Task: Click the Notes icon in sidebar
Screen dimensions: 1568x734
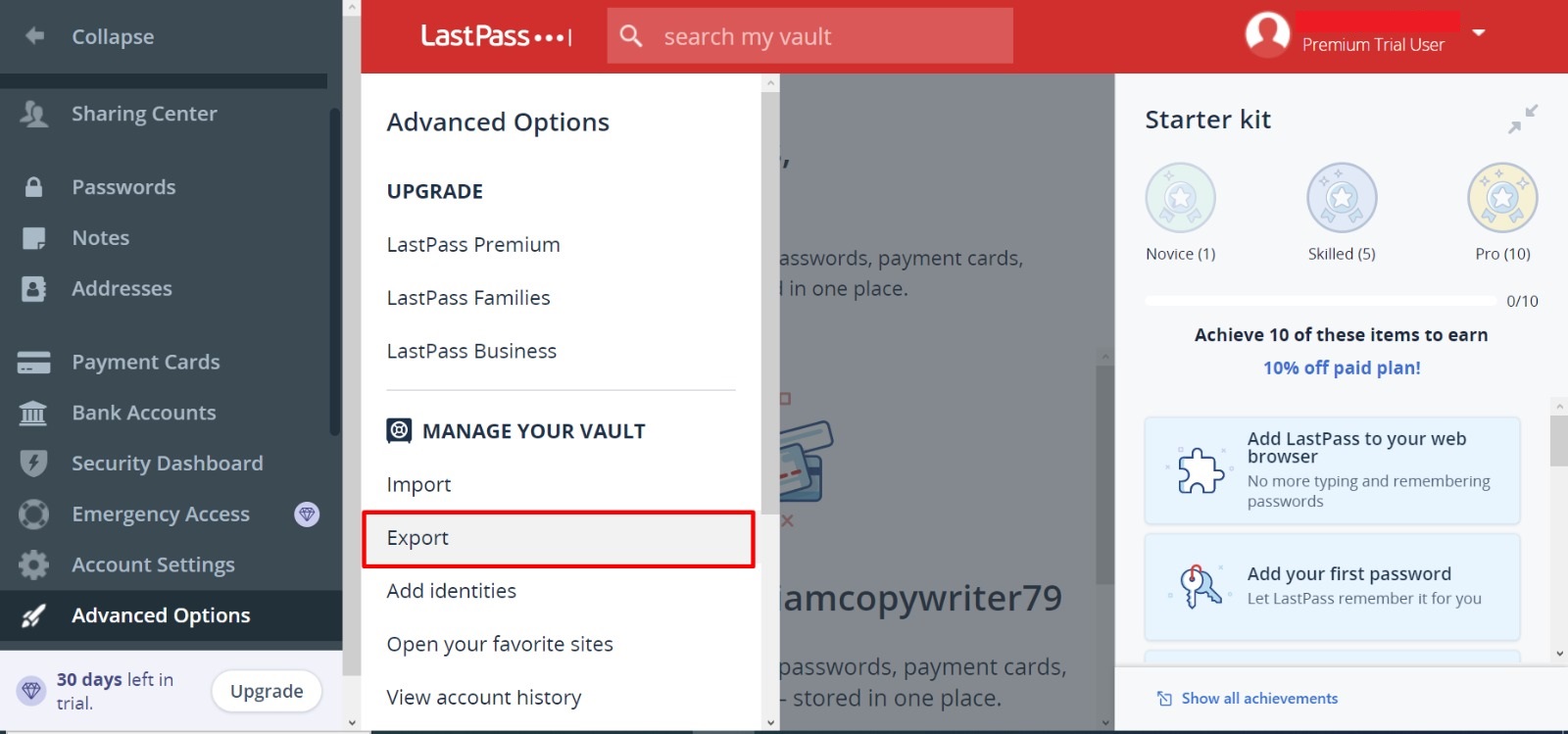Action: 33,238
